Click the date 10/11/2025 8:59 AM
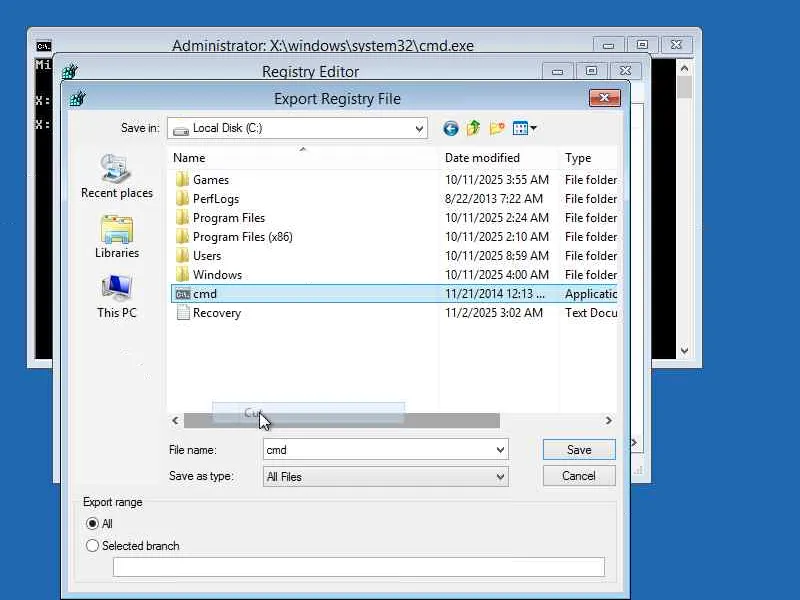Screen dimensions: 800x600 tap(496, 256)
